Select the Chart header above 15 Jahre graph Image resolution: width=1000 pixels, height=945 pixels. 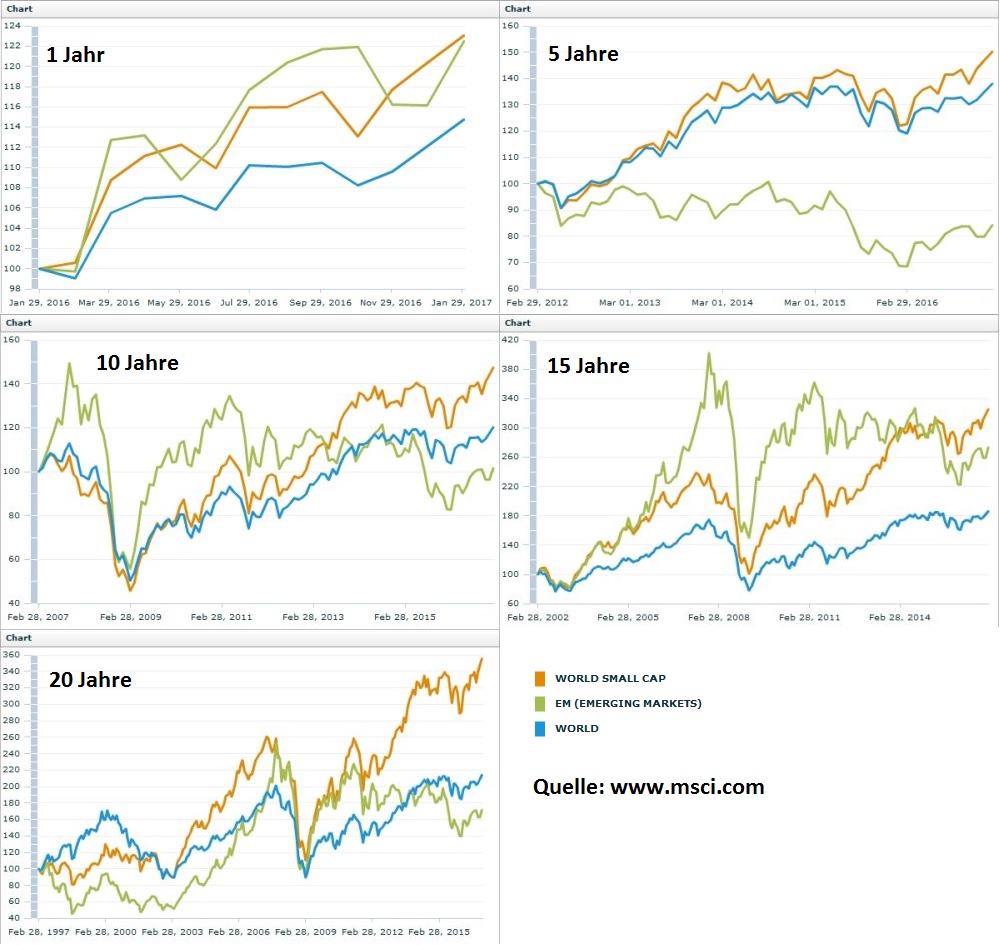click(x=518, y=323)
